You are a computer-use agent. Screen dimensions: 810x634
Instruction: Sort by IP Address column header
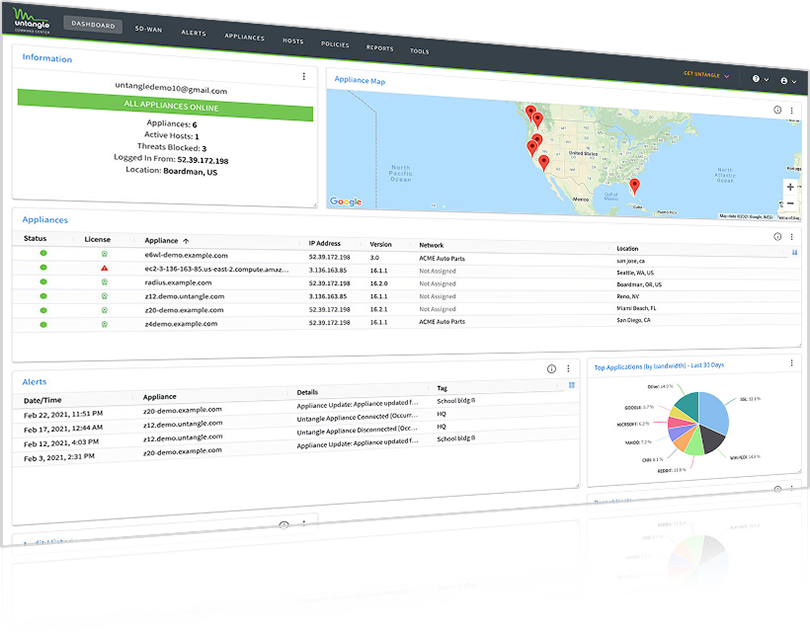click(324, 243)
